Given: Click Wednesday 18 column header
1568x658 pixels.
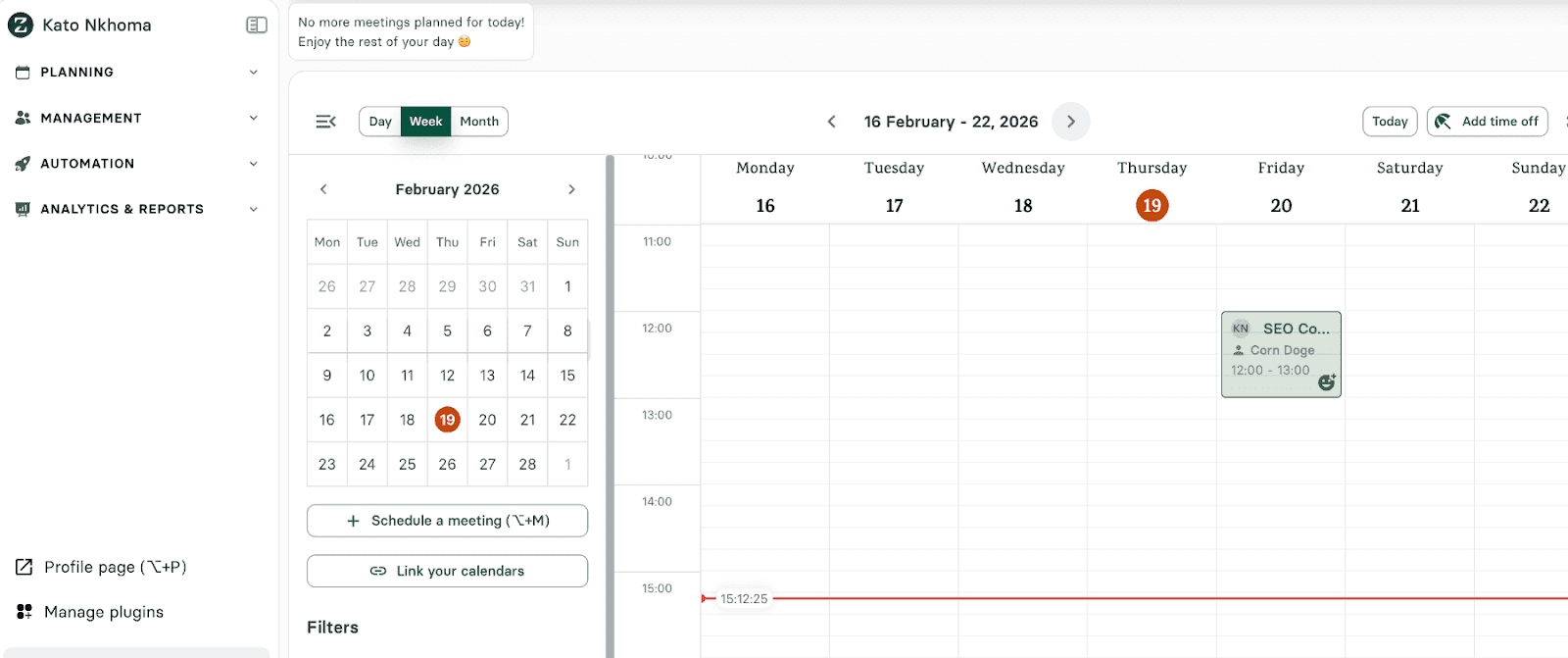Looking at the screenshot, I should pyautogui.click(x=1023, y=187).
